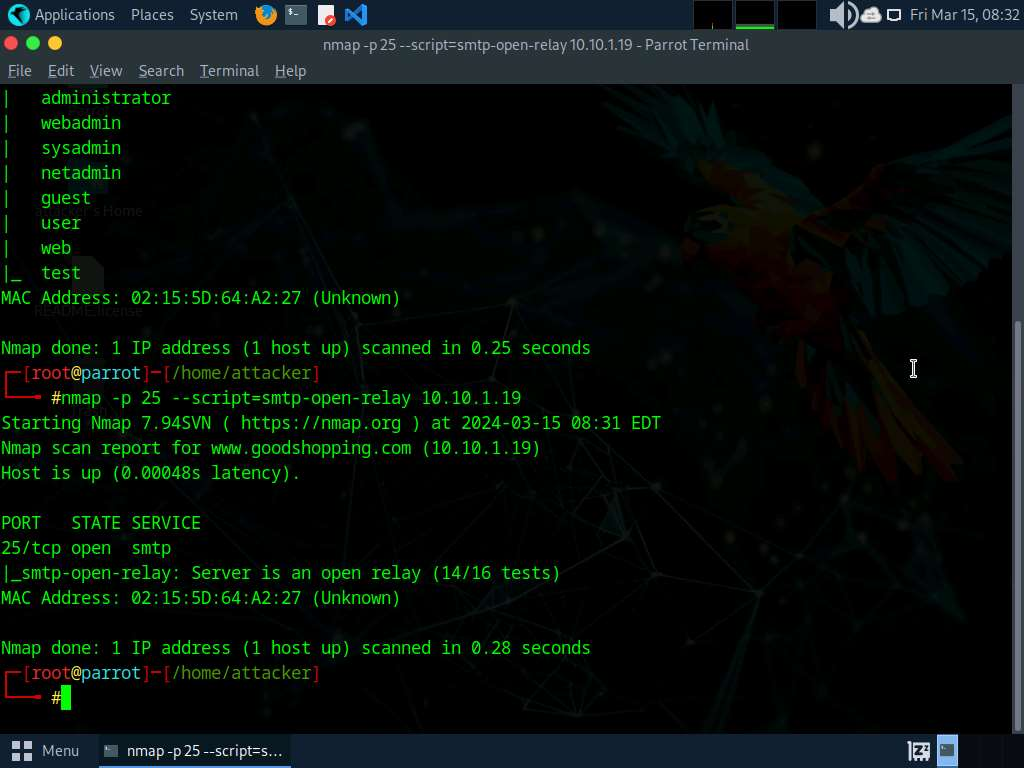1024x768 pixels.
Task: Click the date and time clock
Action: (964, 15)
